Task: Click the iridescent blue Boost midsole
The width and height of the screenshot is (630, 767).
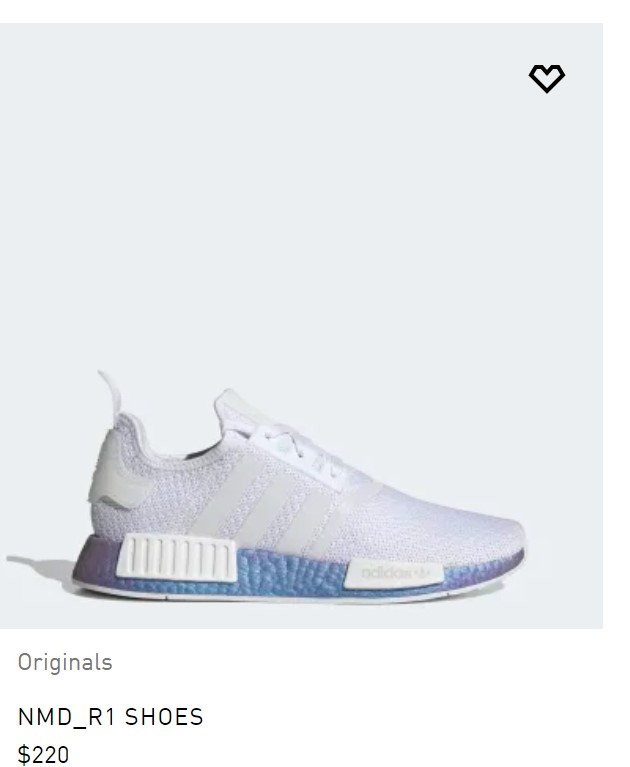Action: [x=289, y=573]
